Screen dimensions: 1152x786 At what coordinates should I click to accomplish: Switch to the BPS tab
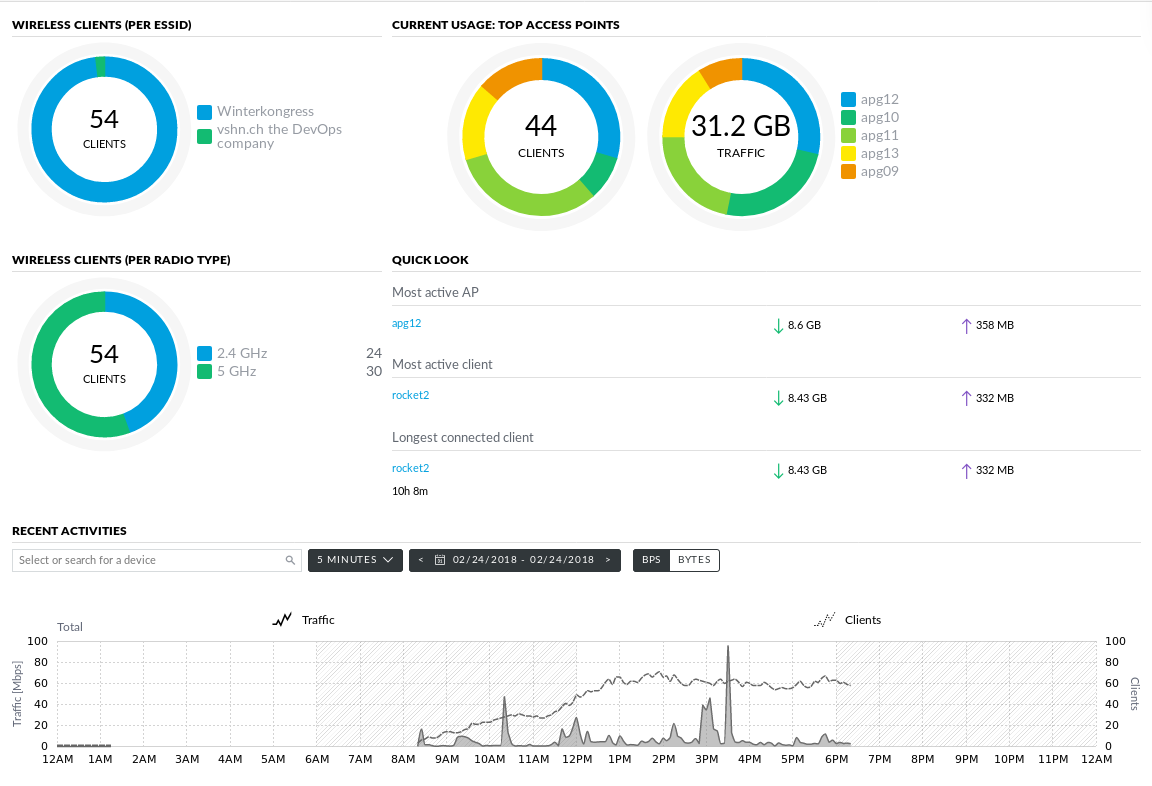coord(651,560)
